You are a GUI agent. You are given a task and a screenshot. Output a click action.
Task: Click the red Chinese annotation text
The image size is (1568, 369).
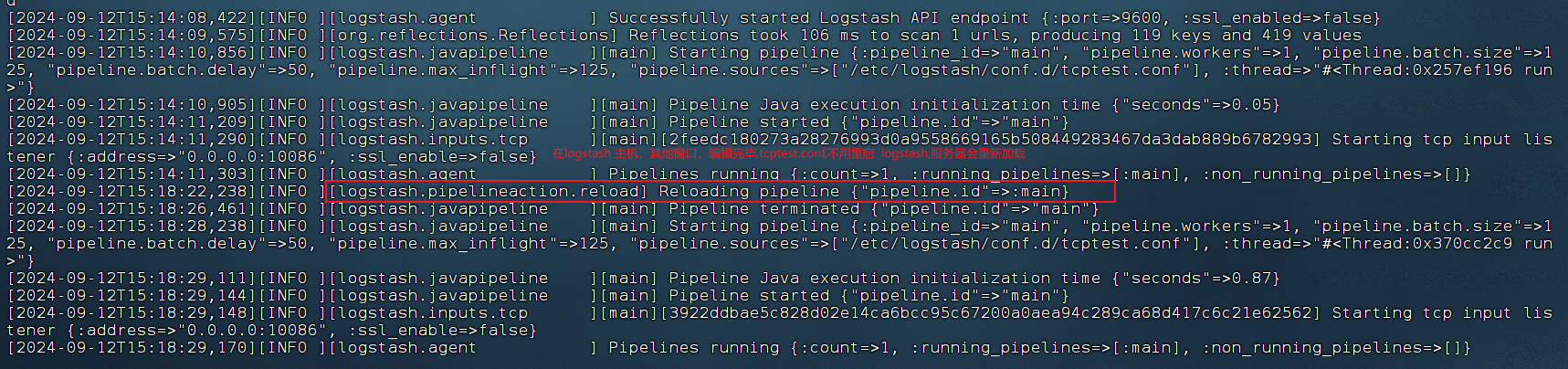(x=788, y=154)
